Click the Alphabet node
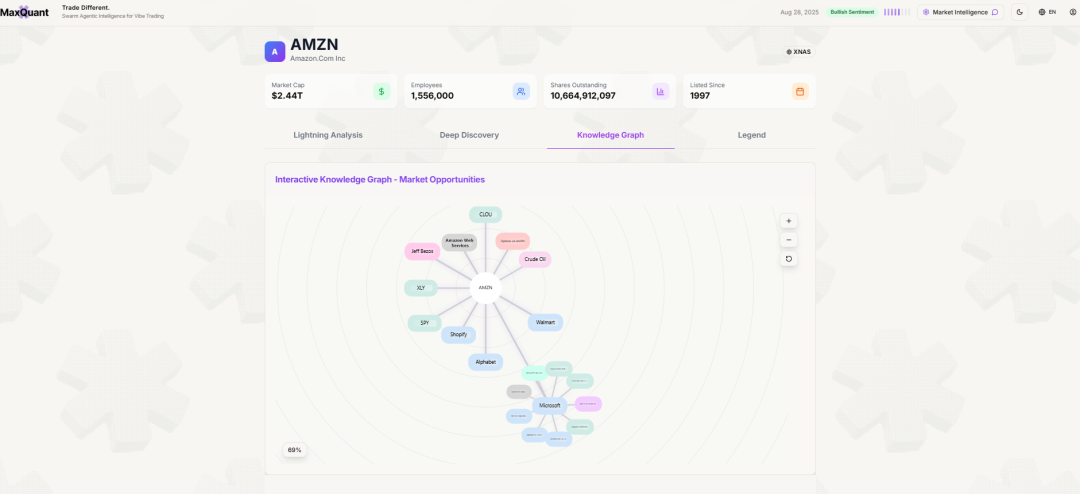 (x=486, y=362)
